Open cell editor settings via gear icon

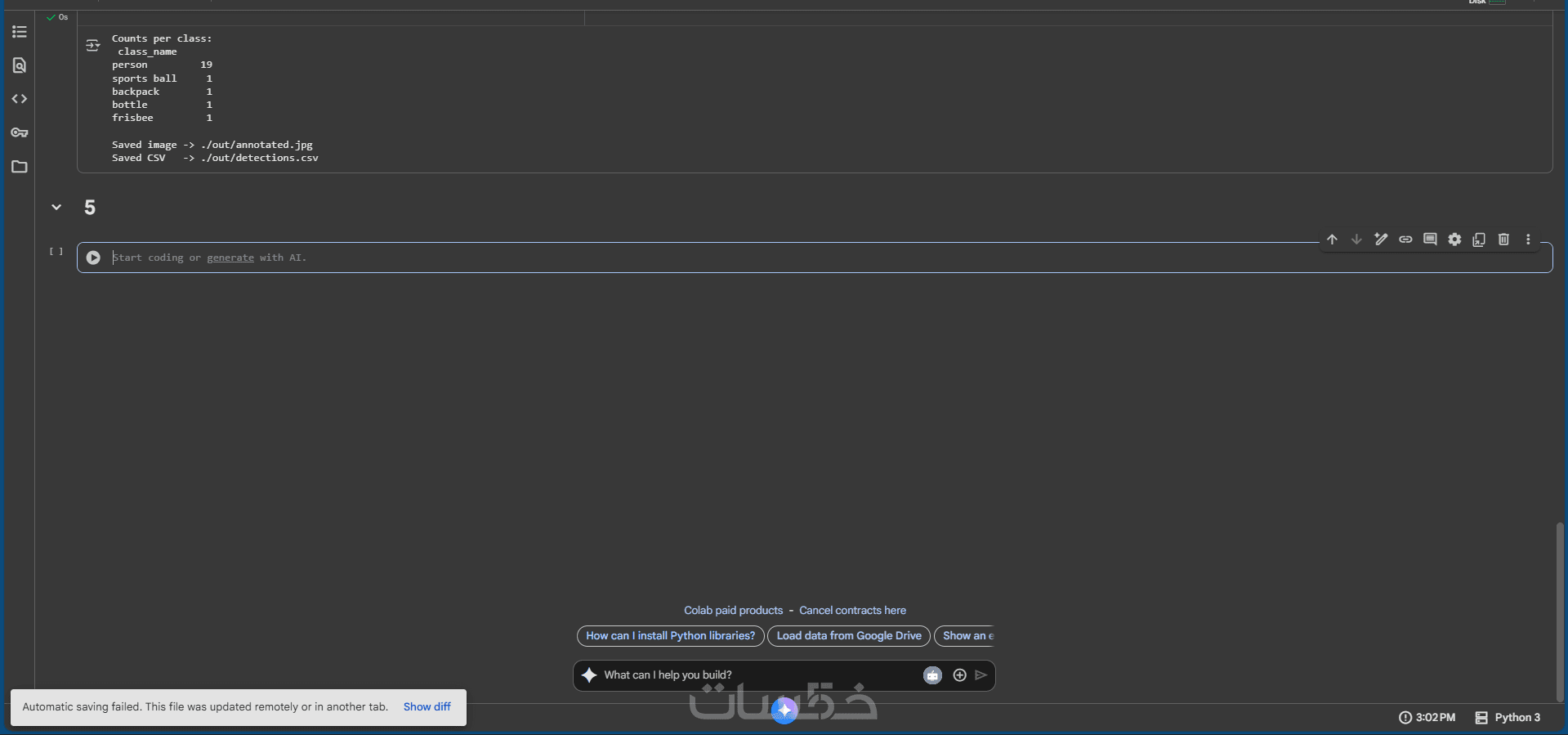[x=1454, y=240]
